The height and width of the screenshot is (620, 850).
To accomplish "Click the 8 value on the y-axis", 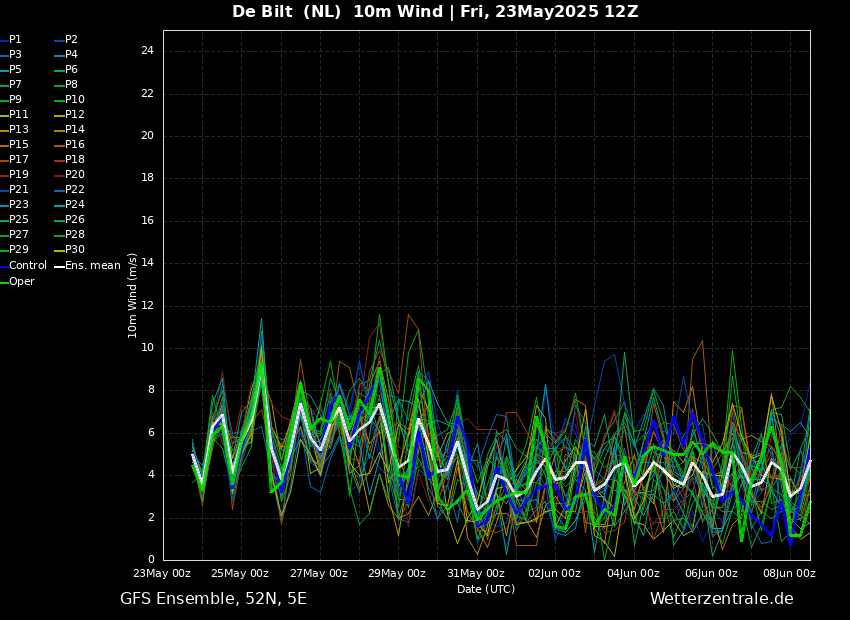I will pos(151,390).
